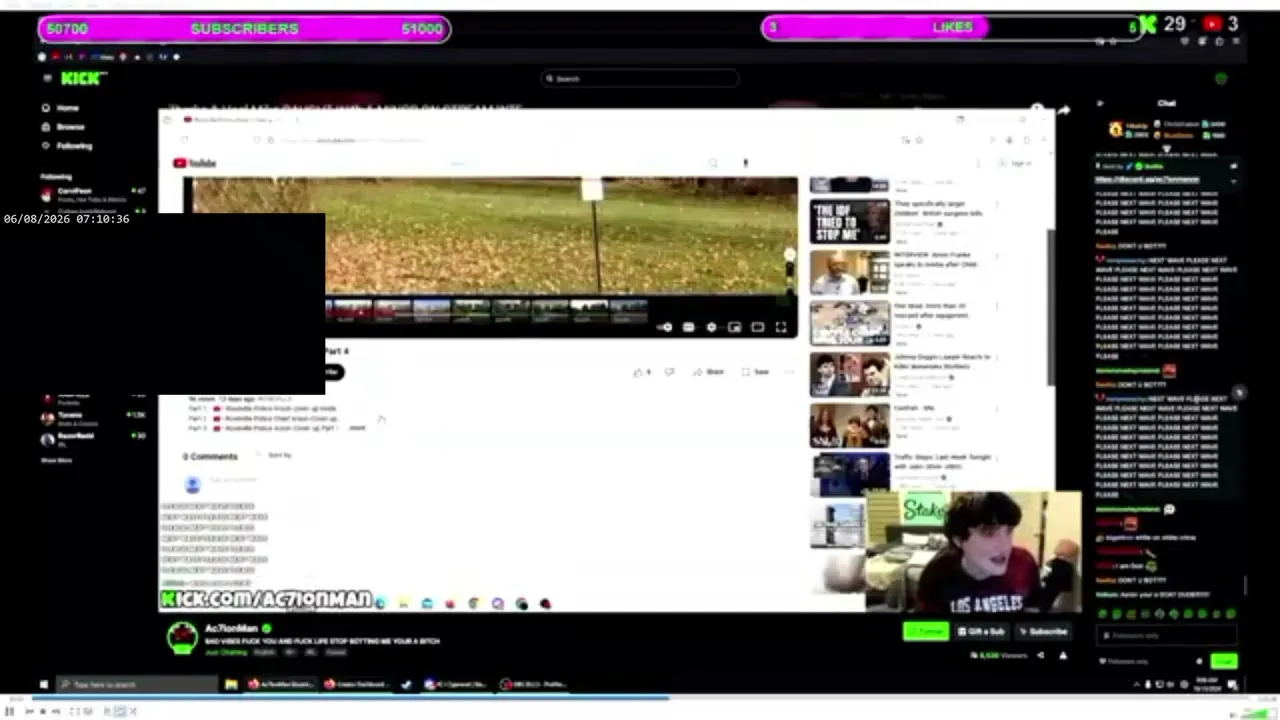Toggle YouTube theater mode

point(757,327)
